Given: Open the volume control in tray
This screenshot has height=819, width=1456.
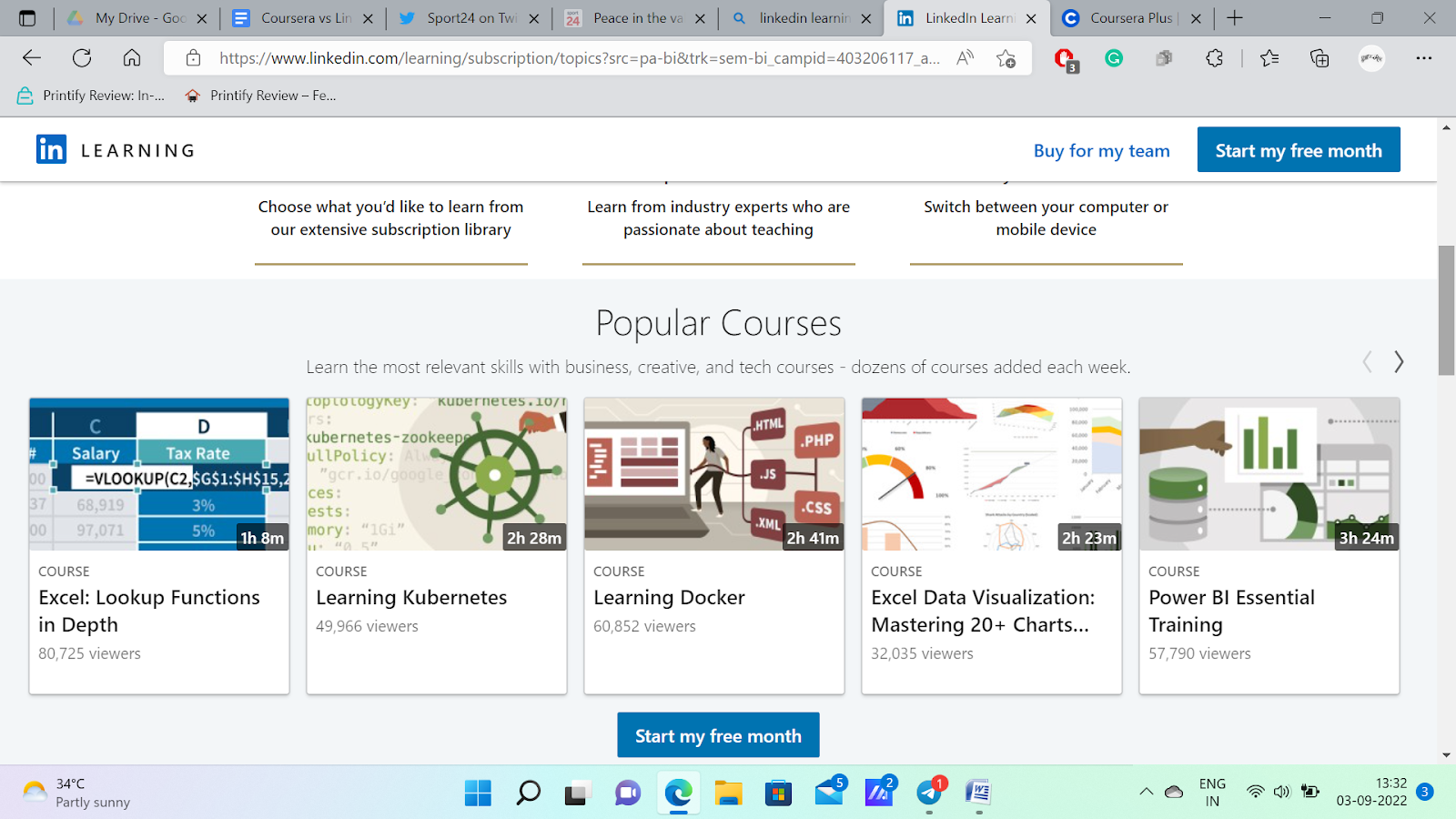Looking at the screenshot, I should [1282, 792].
